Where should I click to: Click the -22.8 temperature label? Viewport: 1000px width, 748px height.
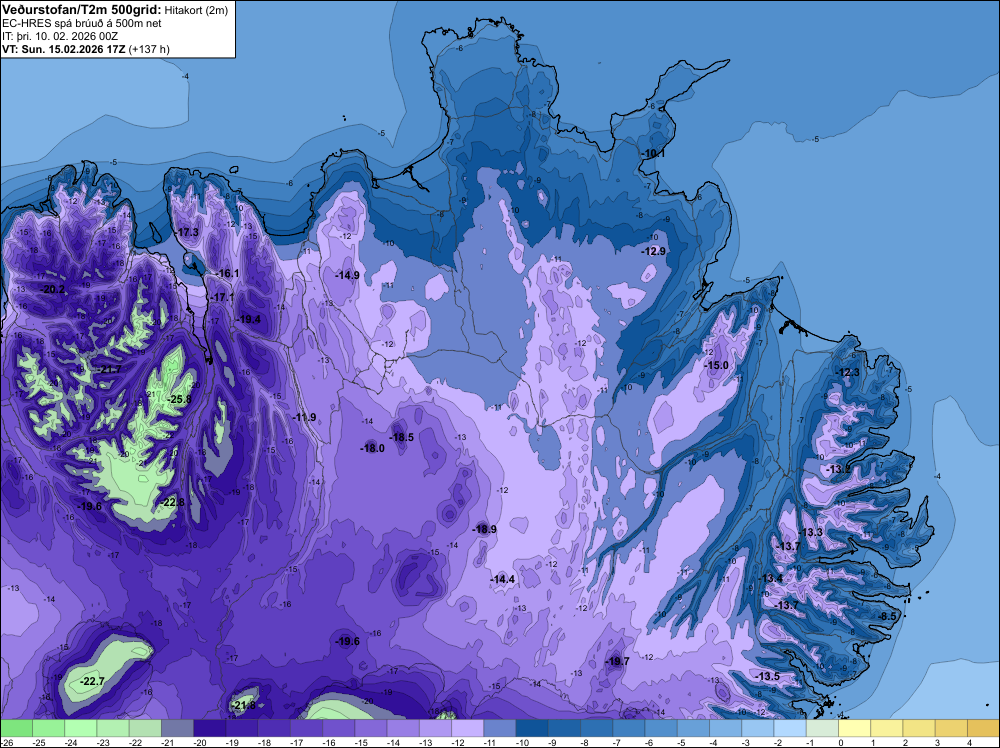click(x=173, y=502)
